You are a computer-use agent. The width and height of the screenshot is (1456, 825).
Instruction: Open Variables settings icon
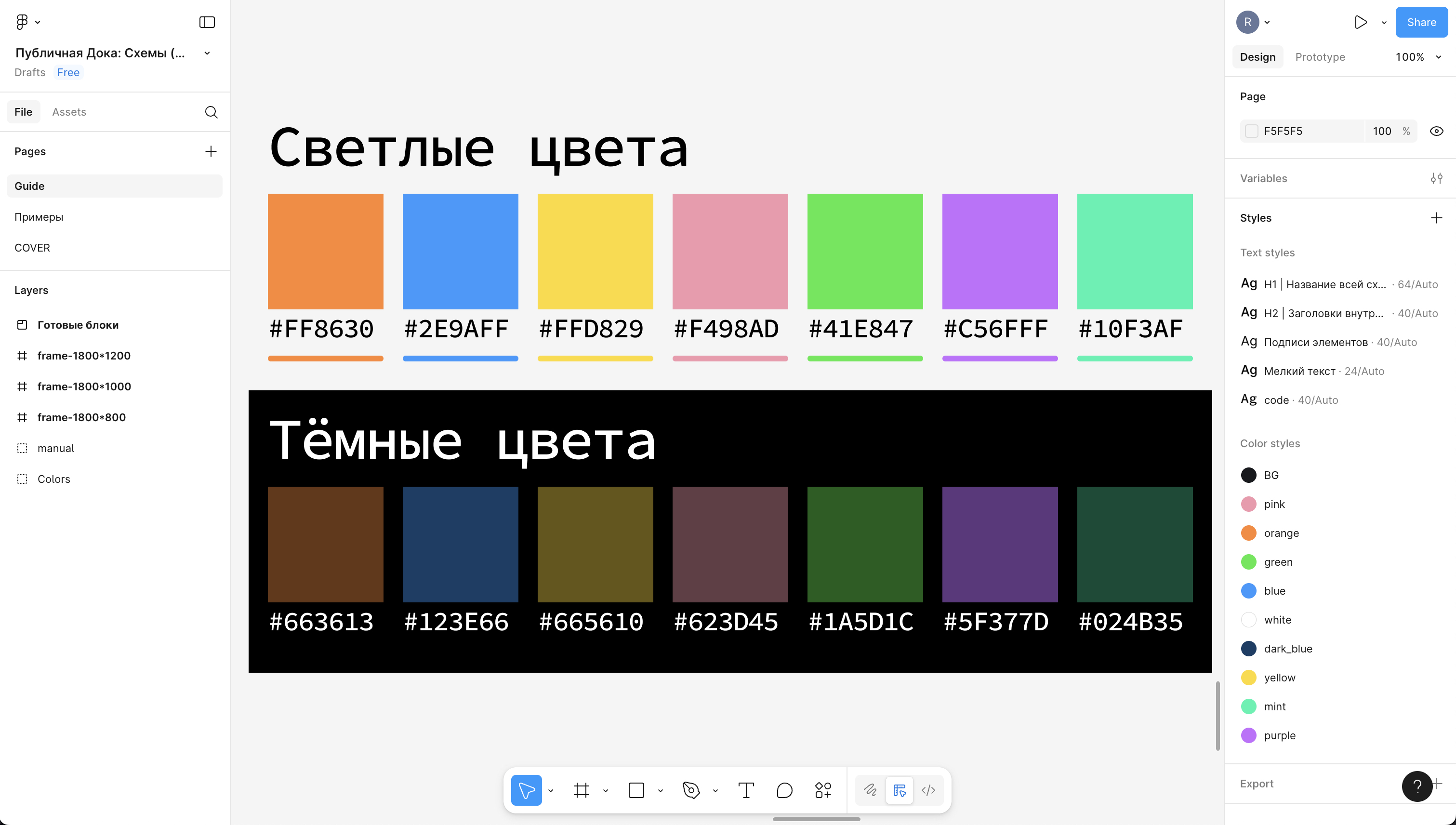click(x=1436, y=178)
